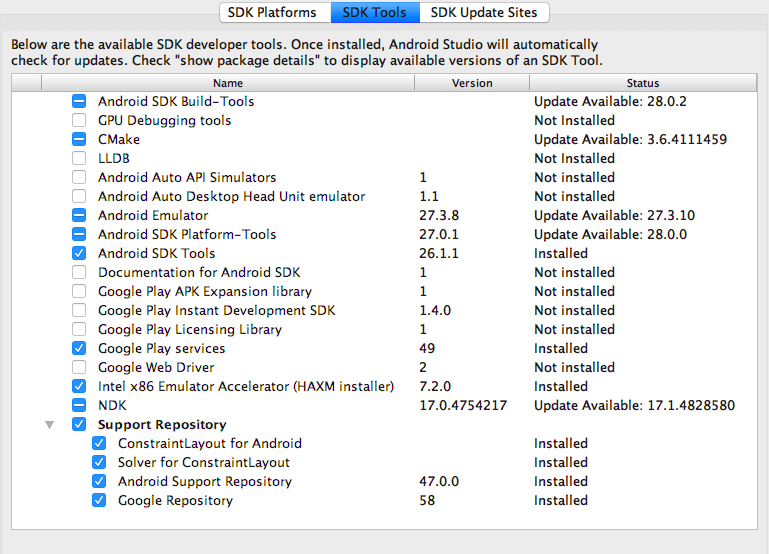Sort by the Name column header
769x554 pixels.
tap(228, 83)
